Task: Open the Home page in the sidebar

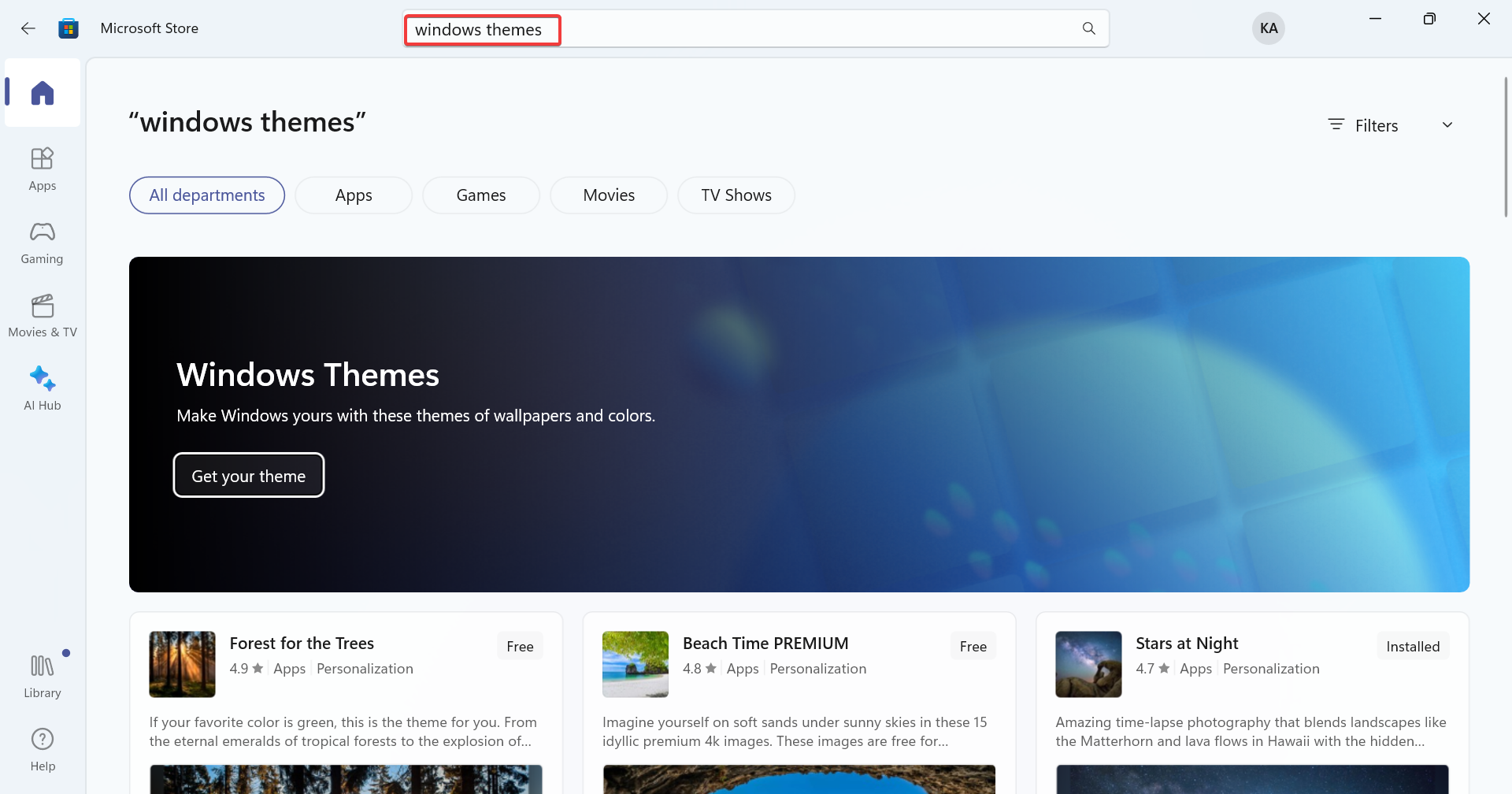Action: 43,93
